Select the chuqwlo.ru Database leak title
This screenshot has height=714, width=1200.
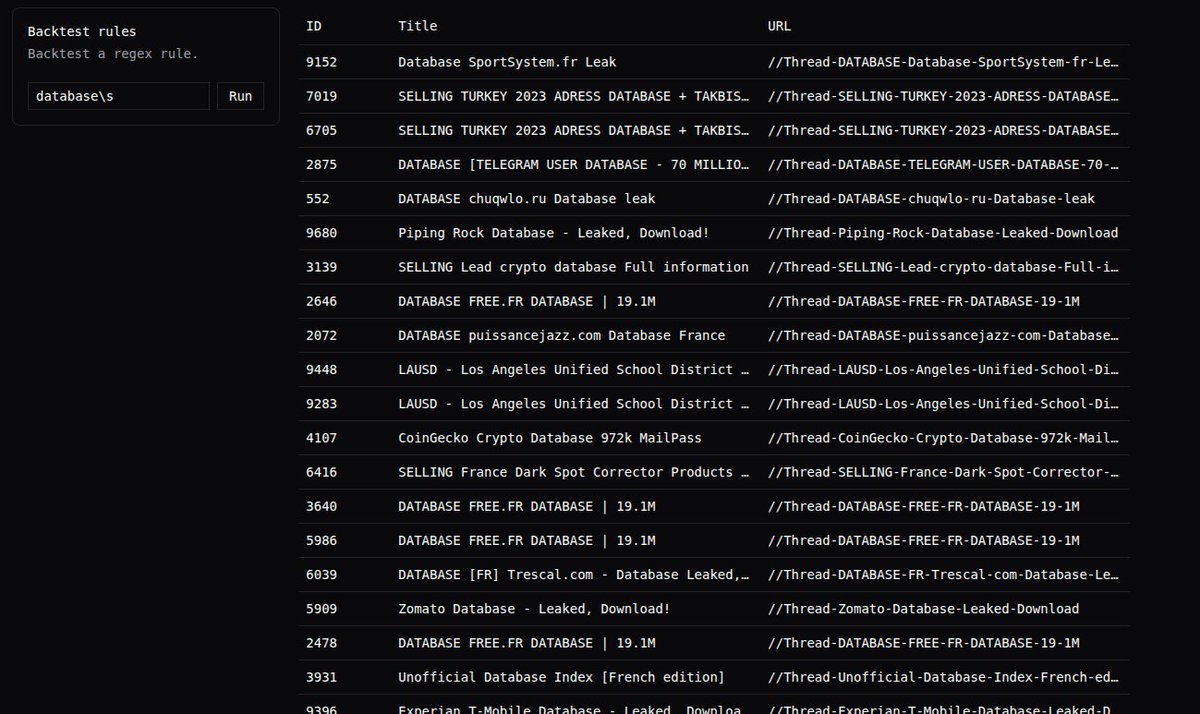(527, 199)
